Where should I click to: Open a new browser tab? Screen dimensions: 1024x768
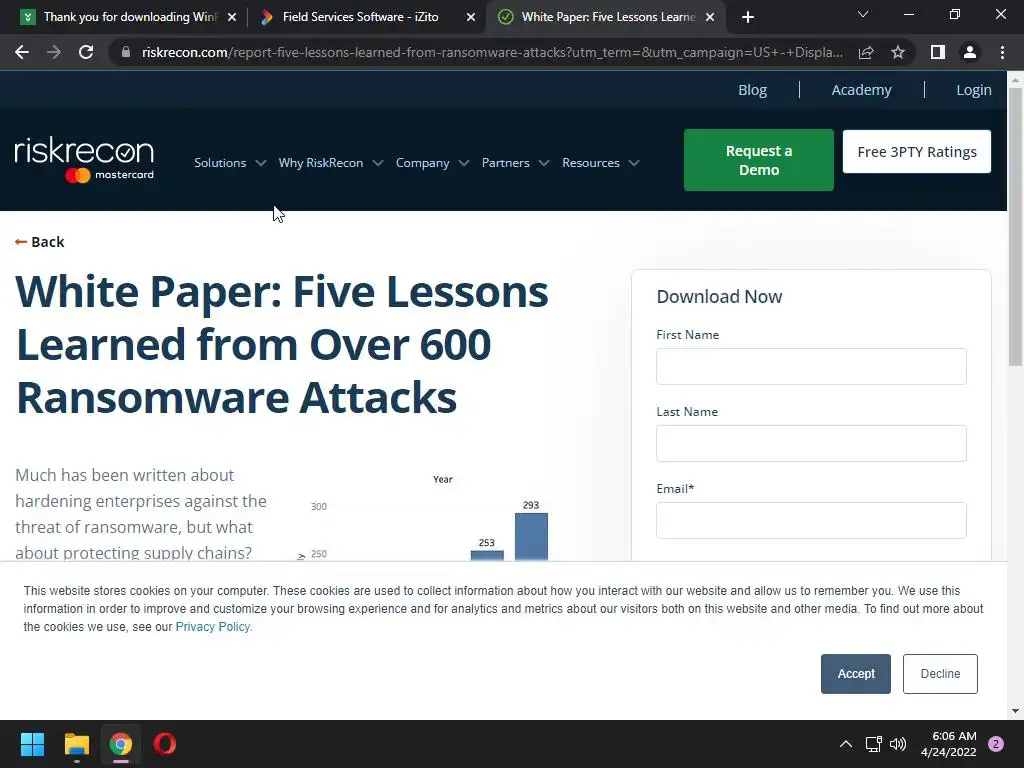(x=748, y=17)
